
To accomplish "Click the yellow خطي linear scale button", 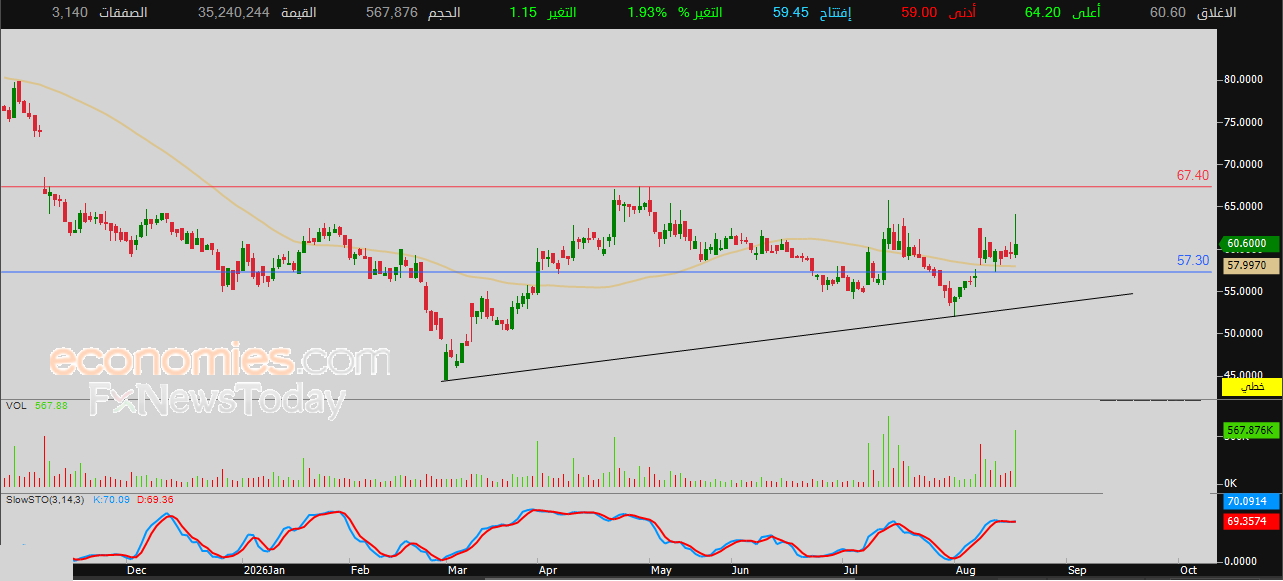I will click(1249, 386).
